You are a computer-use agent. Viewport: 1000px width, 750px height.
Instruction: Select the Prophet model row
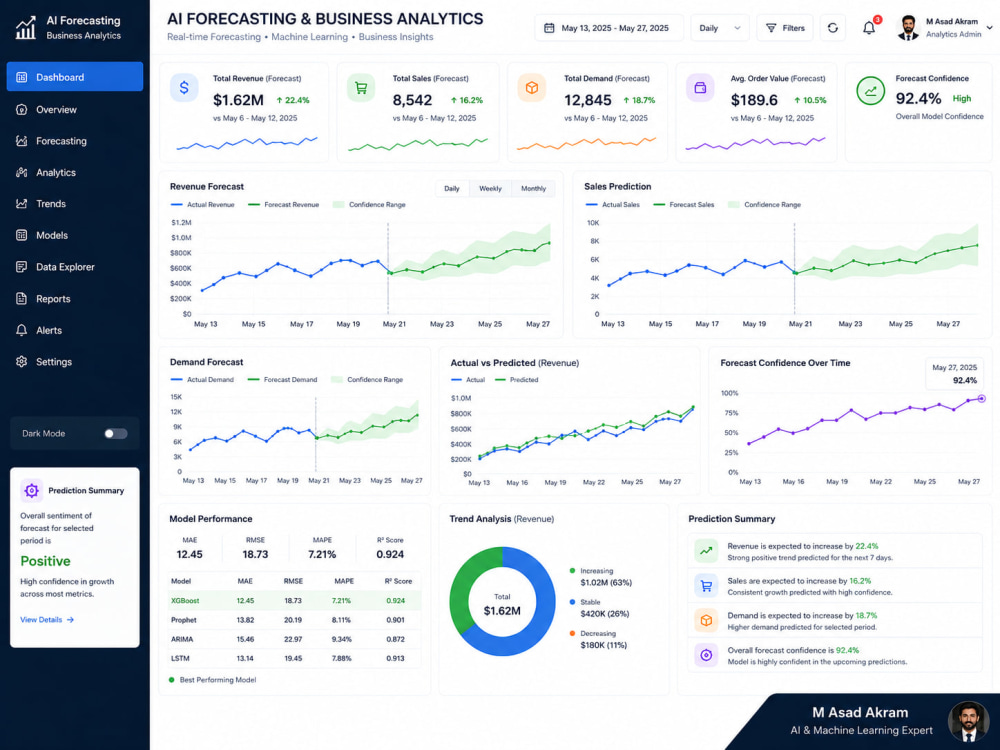tap(295, 620)
